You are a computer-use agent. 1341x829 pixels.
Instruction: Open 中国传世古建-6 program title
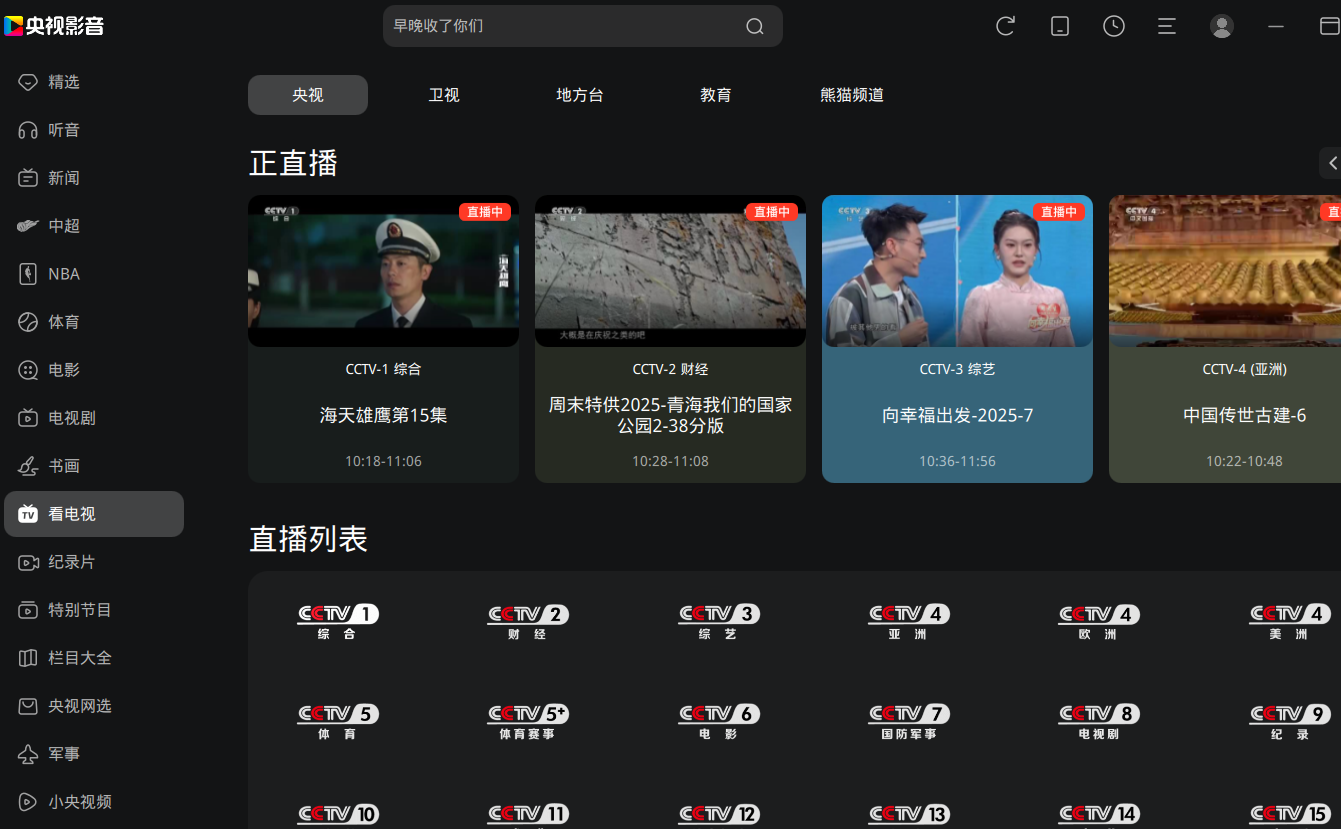tap(1245, 415)
